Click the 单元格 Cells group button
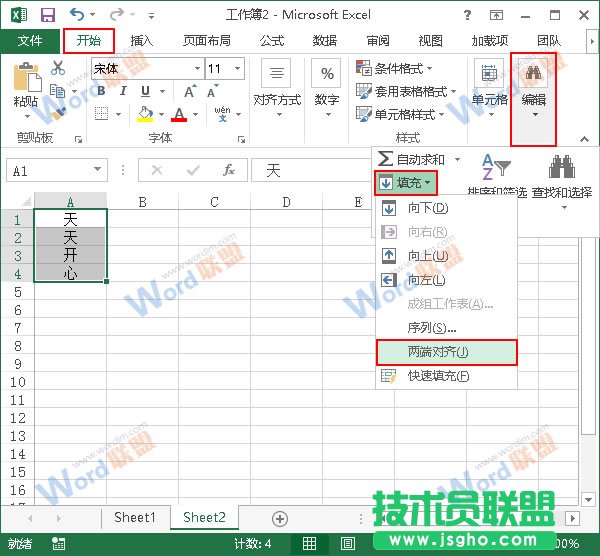This screenshot has width=600, height=556. (x=489, y=89)
